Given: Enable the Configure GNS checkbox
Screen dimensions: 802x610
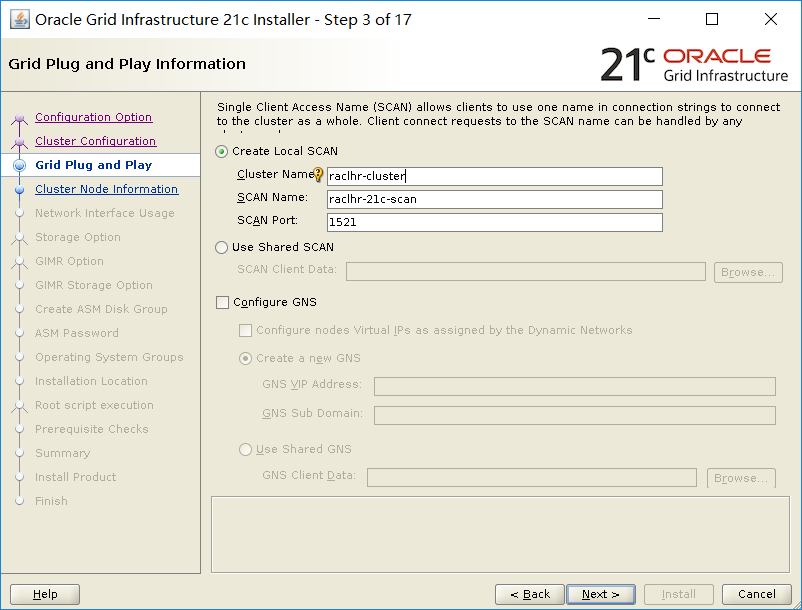Looking at the screenshot, I should pyautogui.click(x=222, y=303).
